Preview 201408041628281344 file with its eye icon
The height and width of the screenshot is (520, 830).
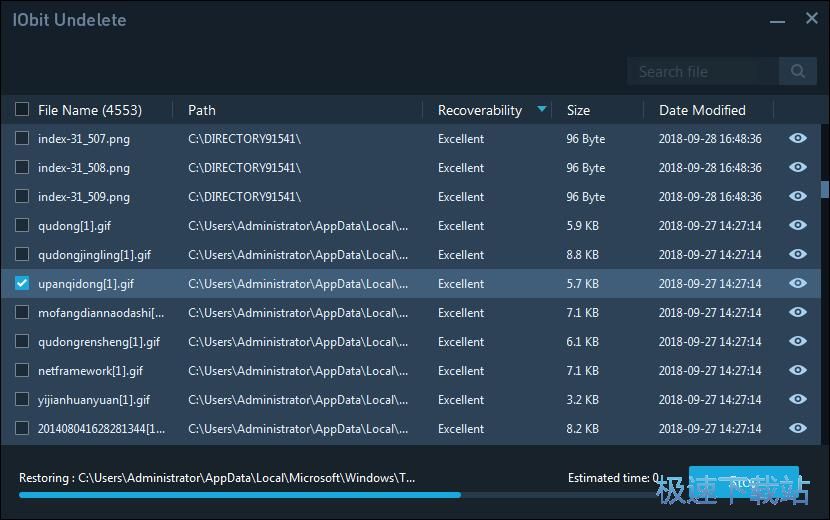coord(798,428)
